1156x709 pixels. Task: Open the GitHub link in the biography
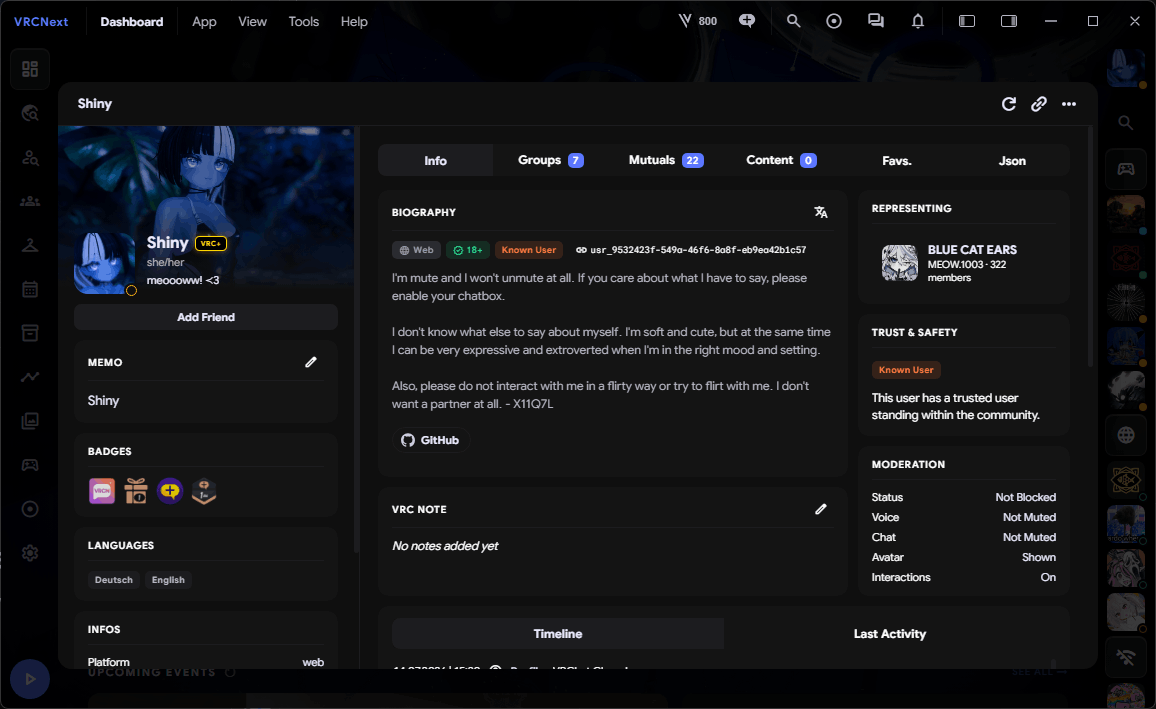click(431, 440)
